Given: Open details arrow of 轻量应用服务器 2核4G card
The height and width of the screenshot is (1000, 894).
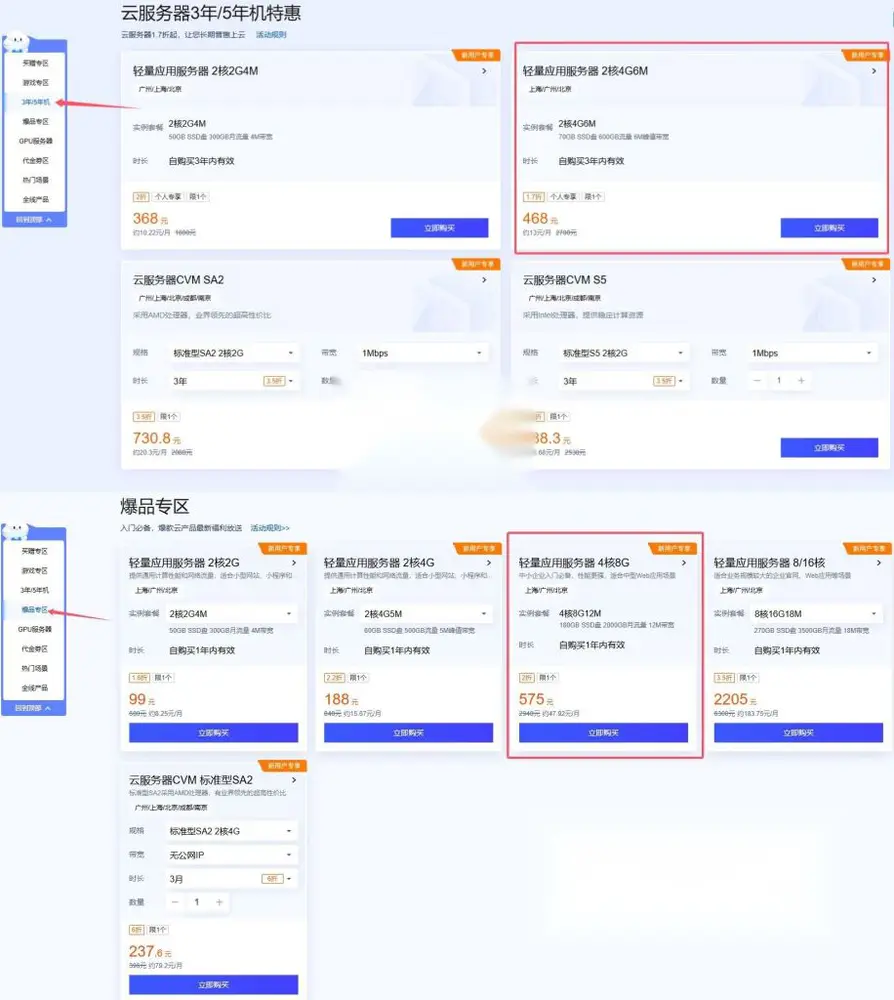Looking at the screenshot, I should pyautogui.click(x=489, y=562).
